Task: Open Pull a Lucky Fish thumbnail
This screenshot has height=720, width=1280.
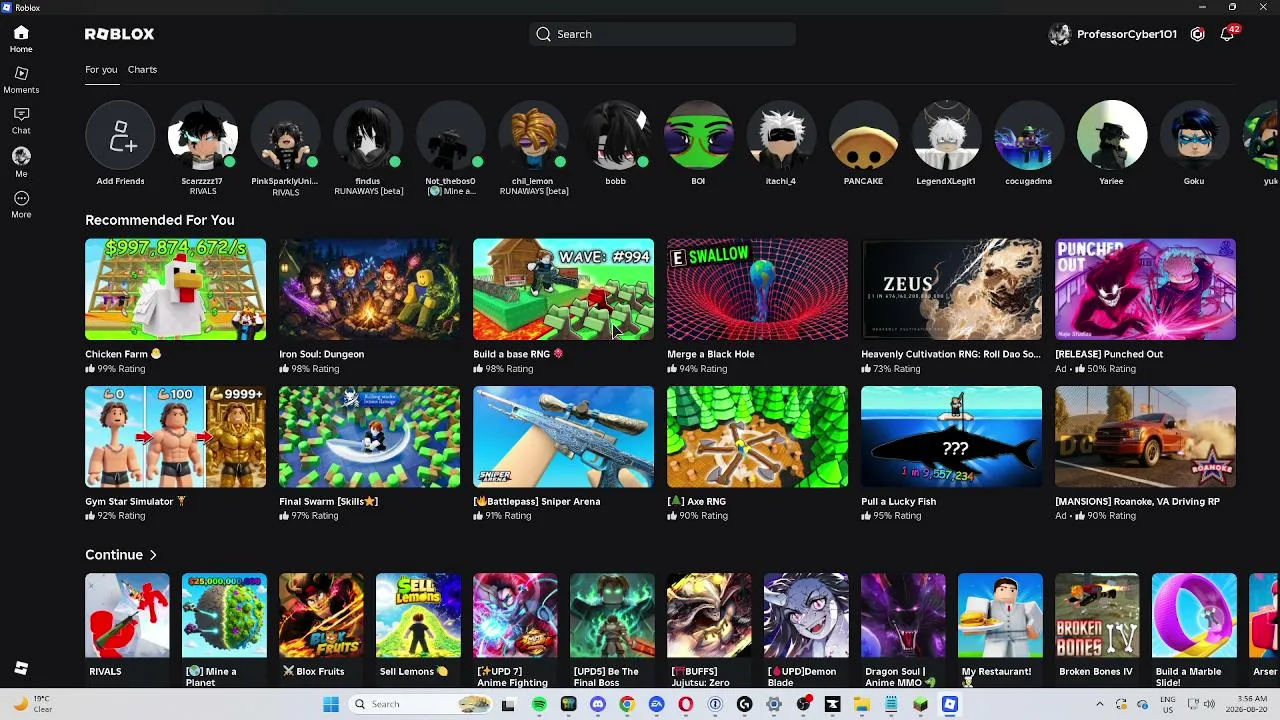Action: 951,437
